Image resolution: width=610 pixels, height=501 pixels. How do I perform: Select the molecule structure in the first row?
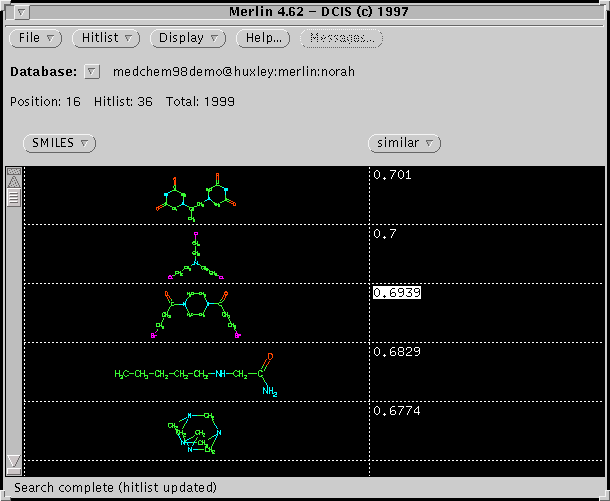point(196,195)
